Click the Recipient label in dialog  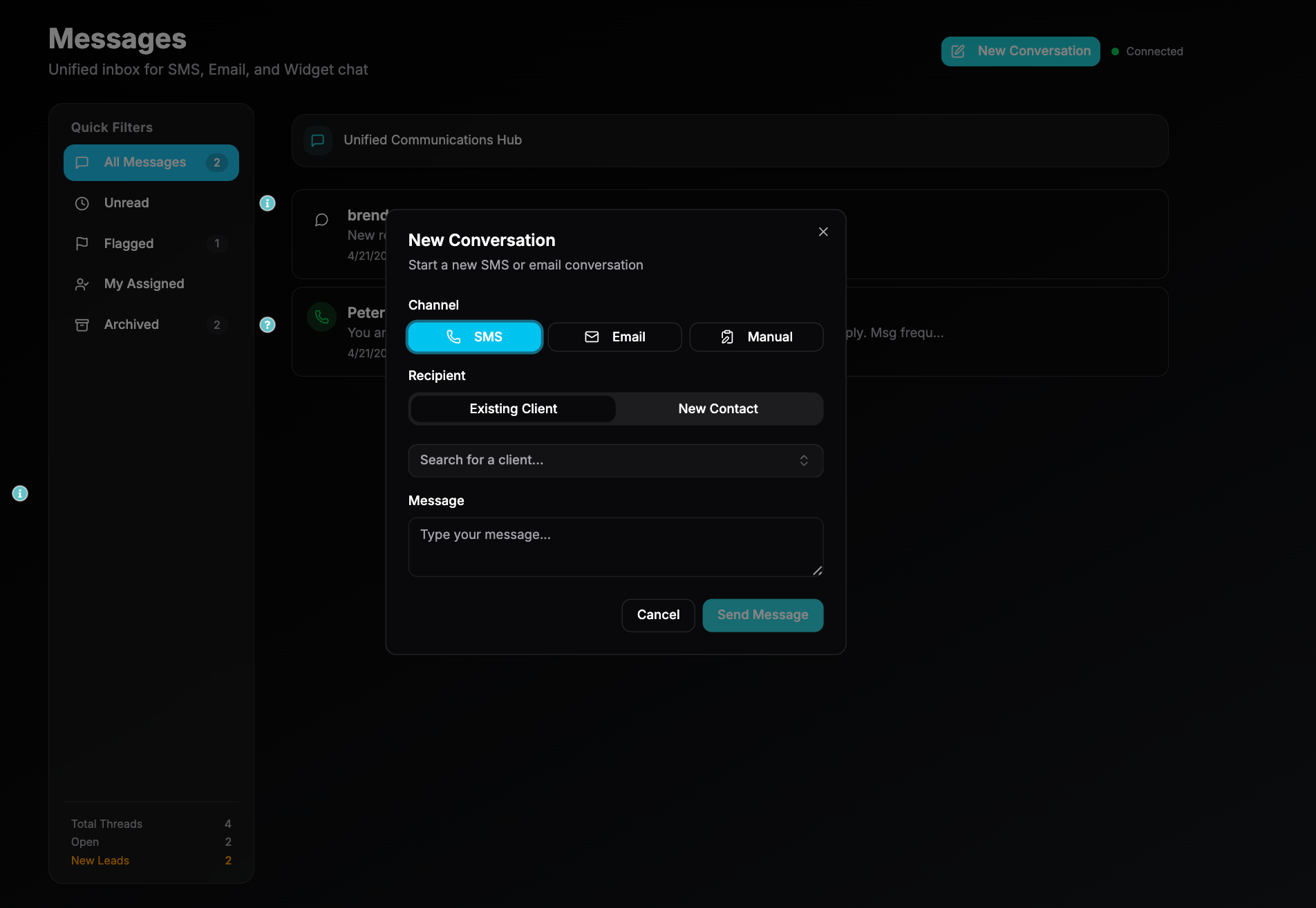437,376
